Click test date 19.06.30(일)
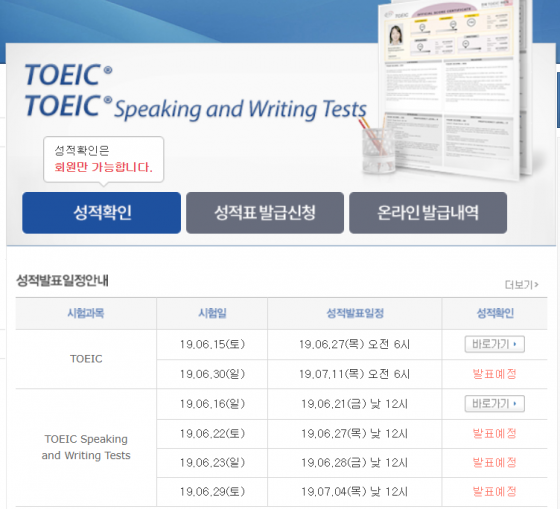 [x=212, y=374]
